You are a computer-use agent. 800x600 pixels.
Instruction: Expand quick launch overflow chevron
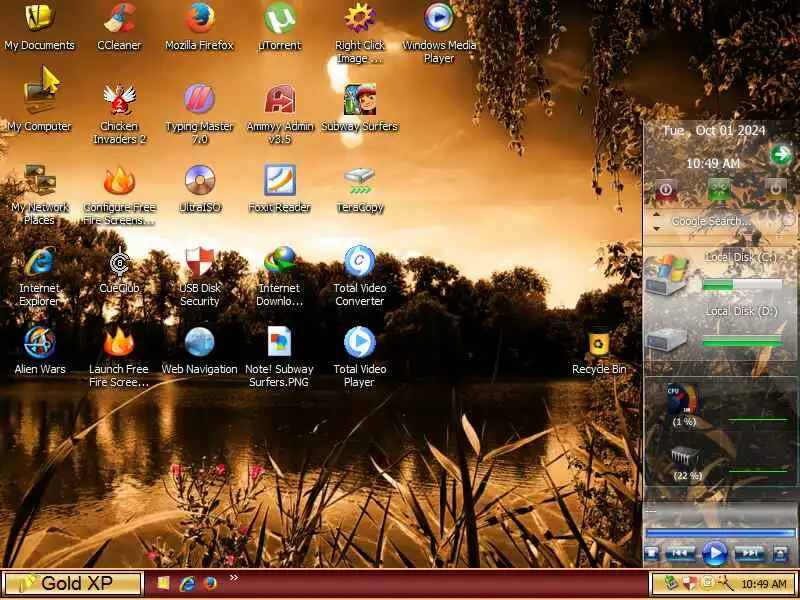tap(234, 578)
